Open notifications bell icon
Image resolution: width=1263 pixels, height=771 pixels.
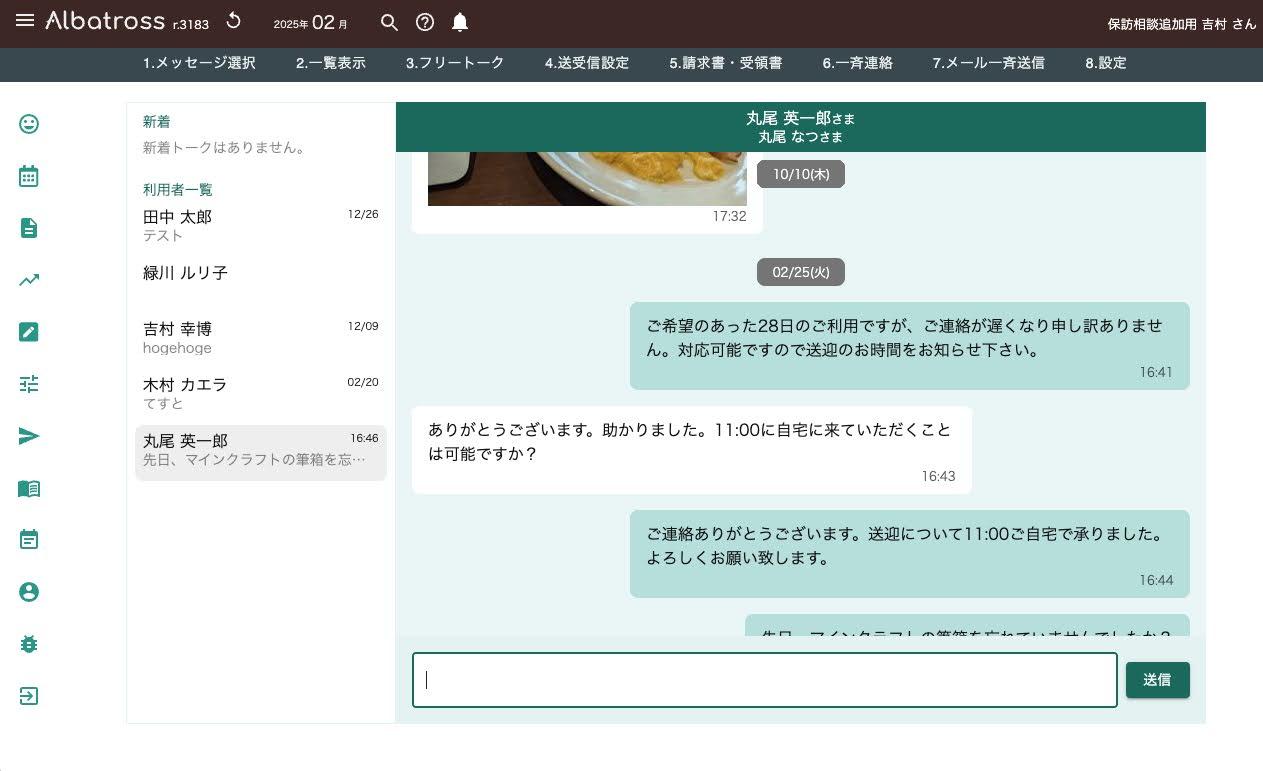[x=459, y=22]
